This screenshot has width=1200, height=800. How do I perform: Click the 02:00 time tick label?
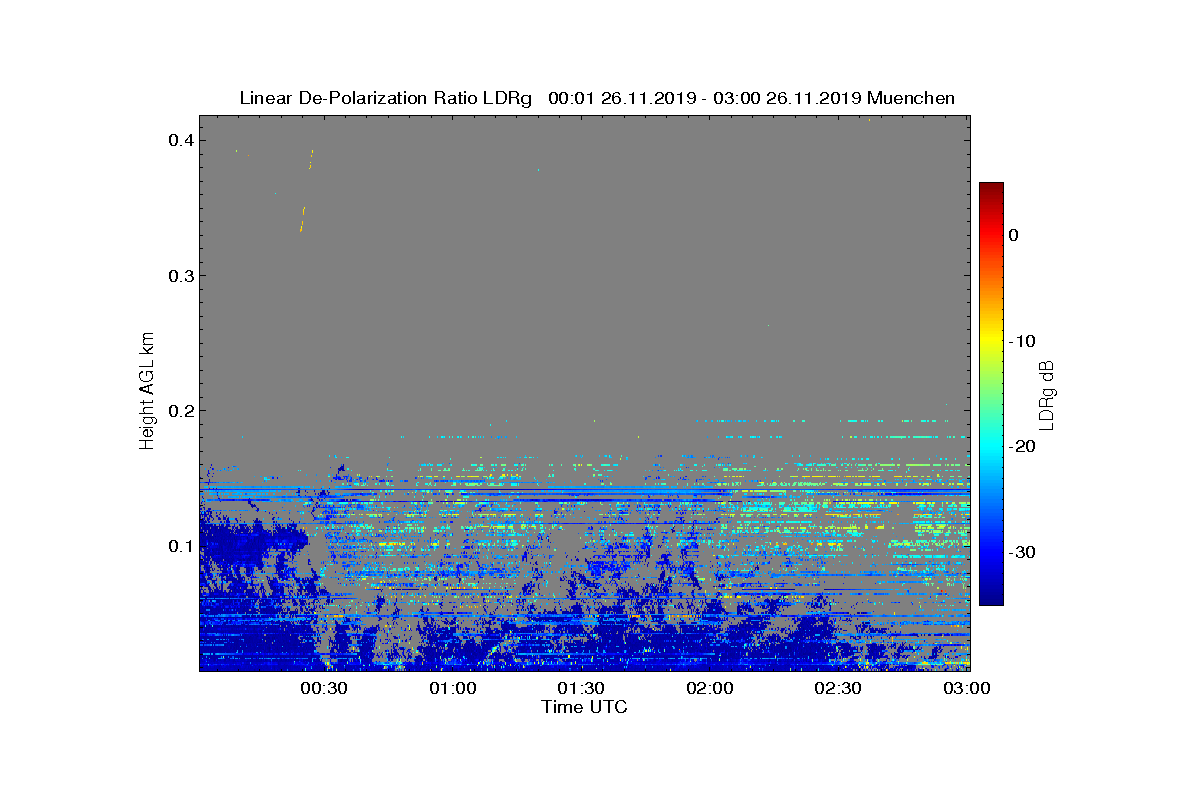[x=710, y=688]
